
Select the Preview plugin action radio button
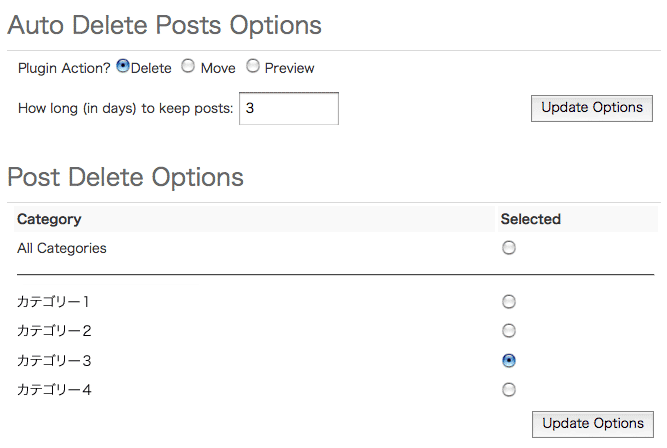pyautogui.click(x=253, y=67)
